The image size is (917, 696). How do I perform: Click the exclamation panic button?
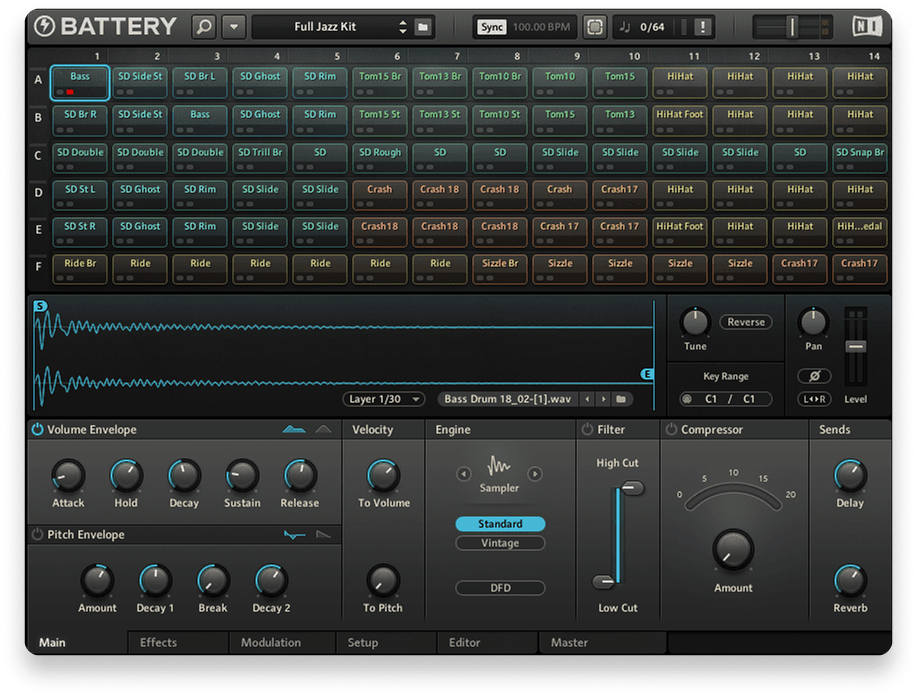704,27
